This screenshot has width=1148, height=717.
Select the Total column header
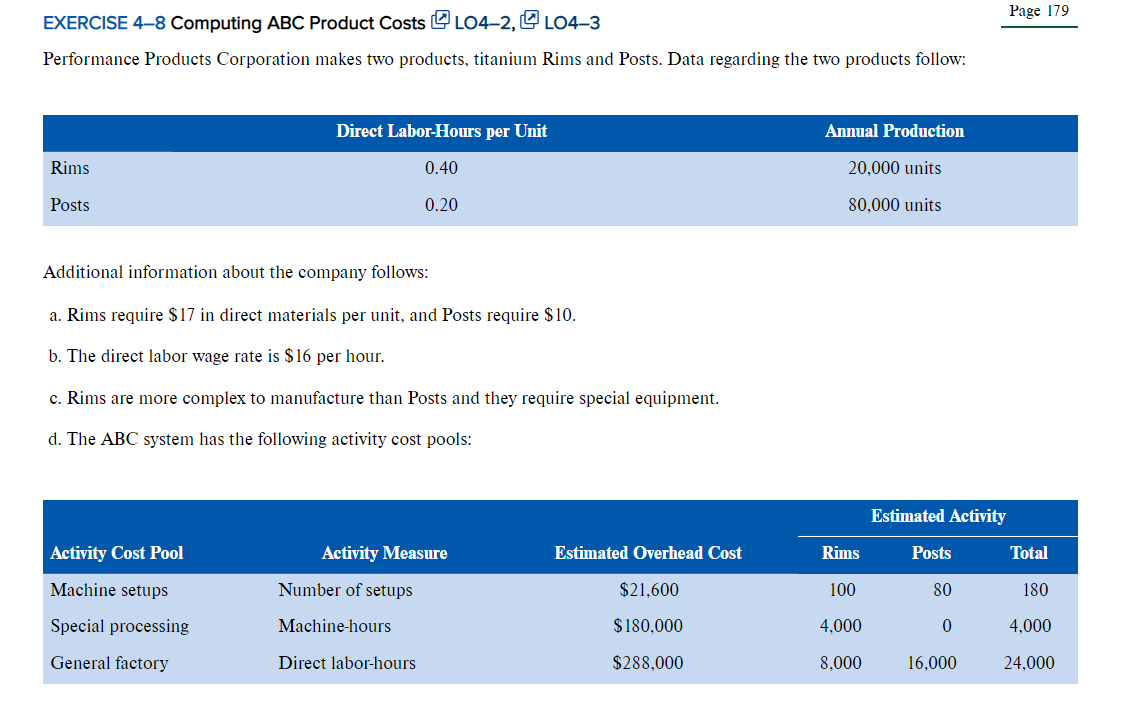(1029, 553)
